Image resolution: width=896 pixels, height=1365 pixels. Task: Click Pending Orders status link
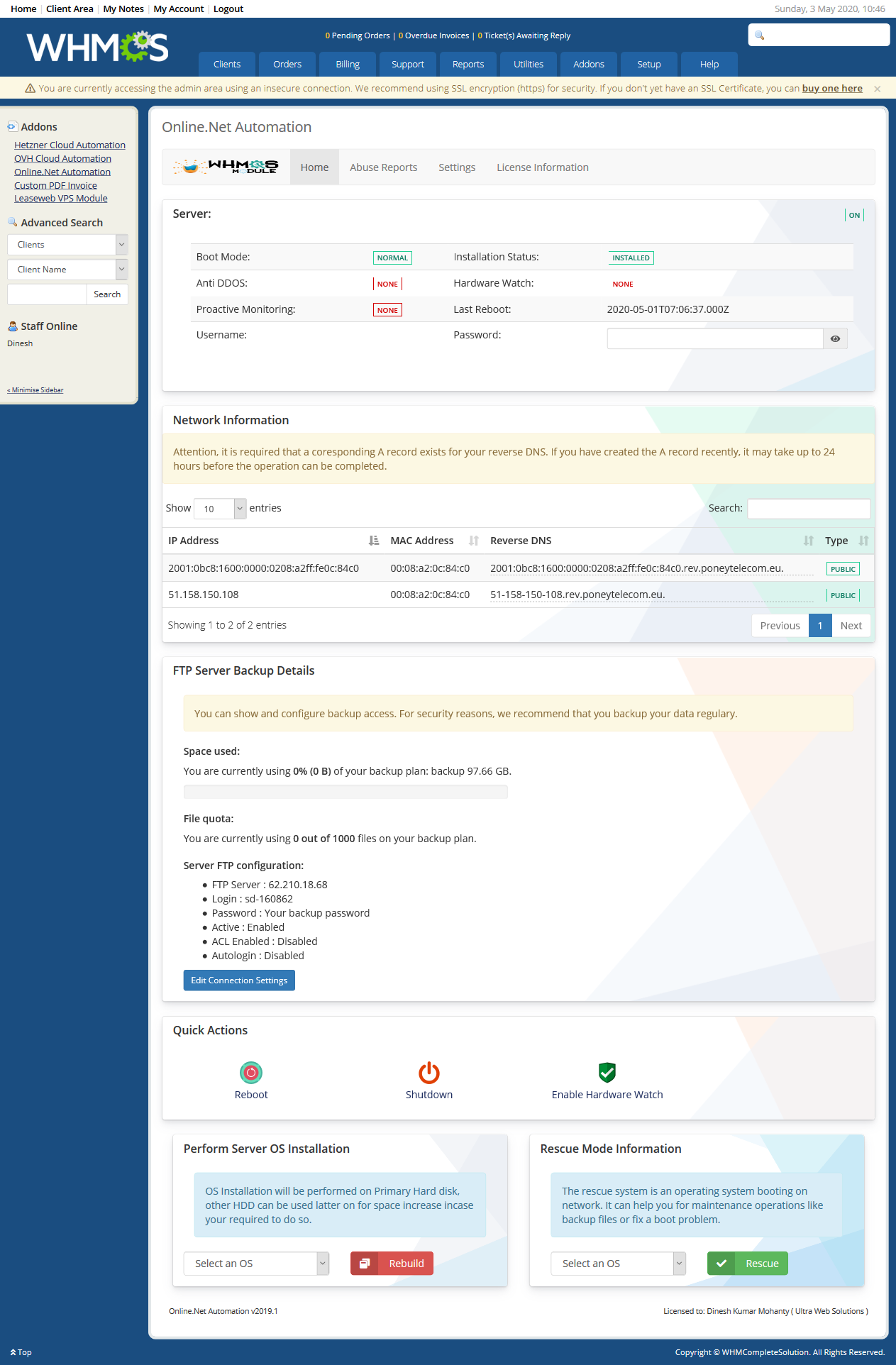(358, 35)
